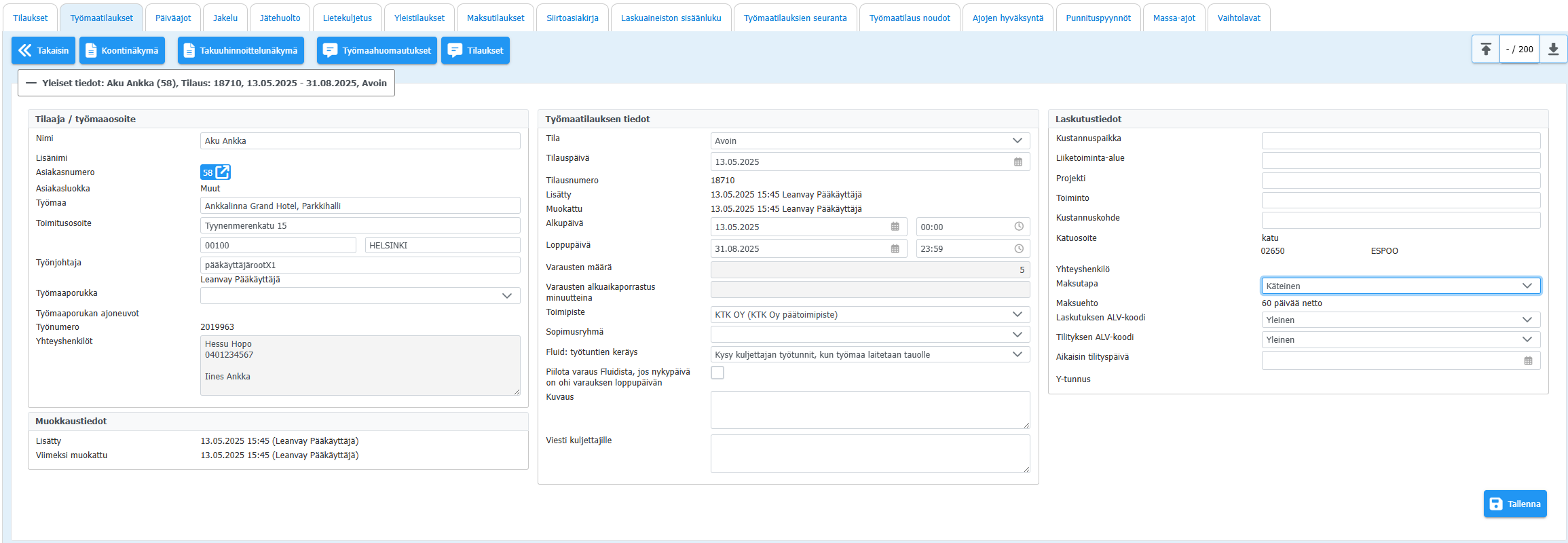The width and height of the screenshot is (1568, 543).
Task: Open calendar picker for Tilauspäivä
Action: coord(1018,162)
